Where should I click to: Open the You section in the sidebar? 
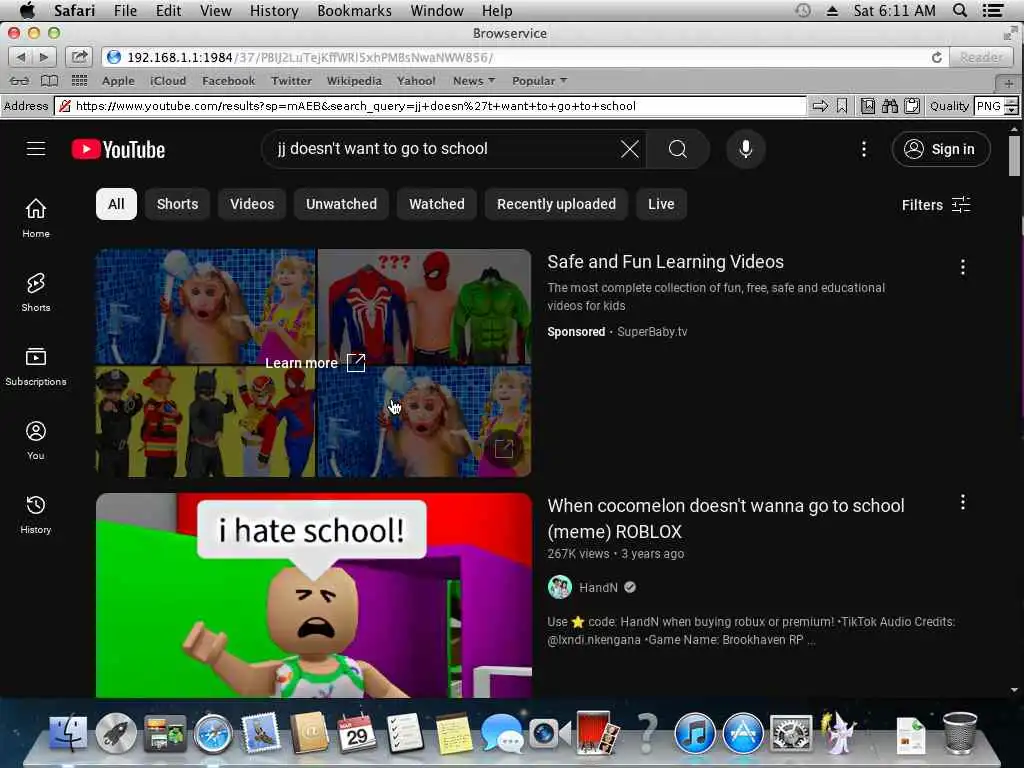point(36,440)
